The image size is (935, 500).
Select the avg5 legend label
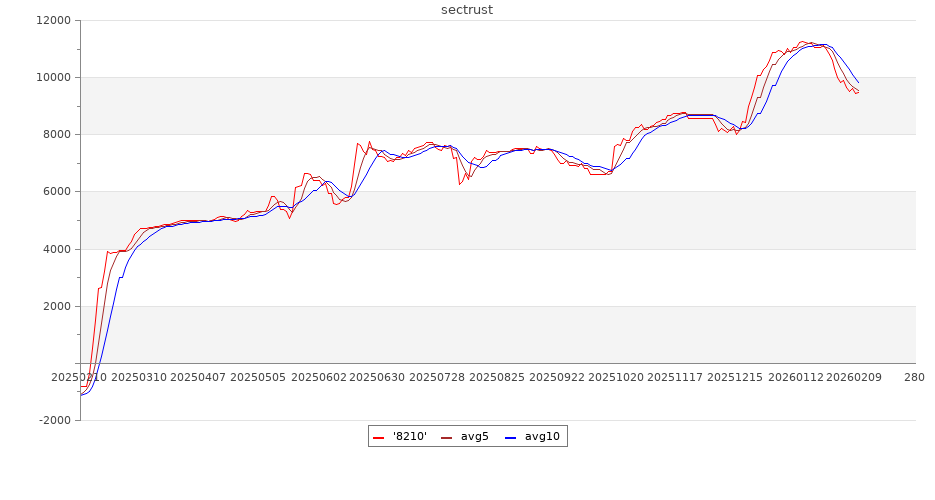474,437
